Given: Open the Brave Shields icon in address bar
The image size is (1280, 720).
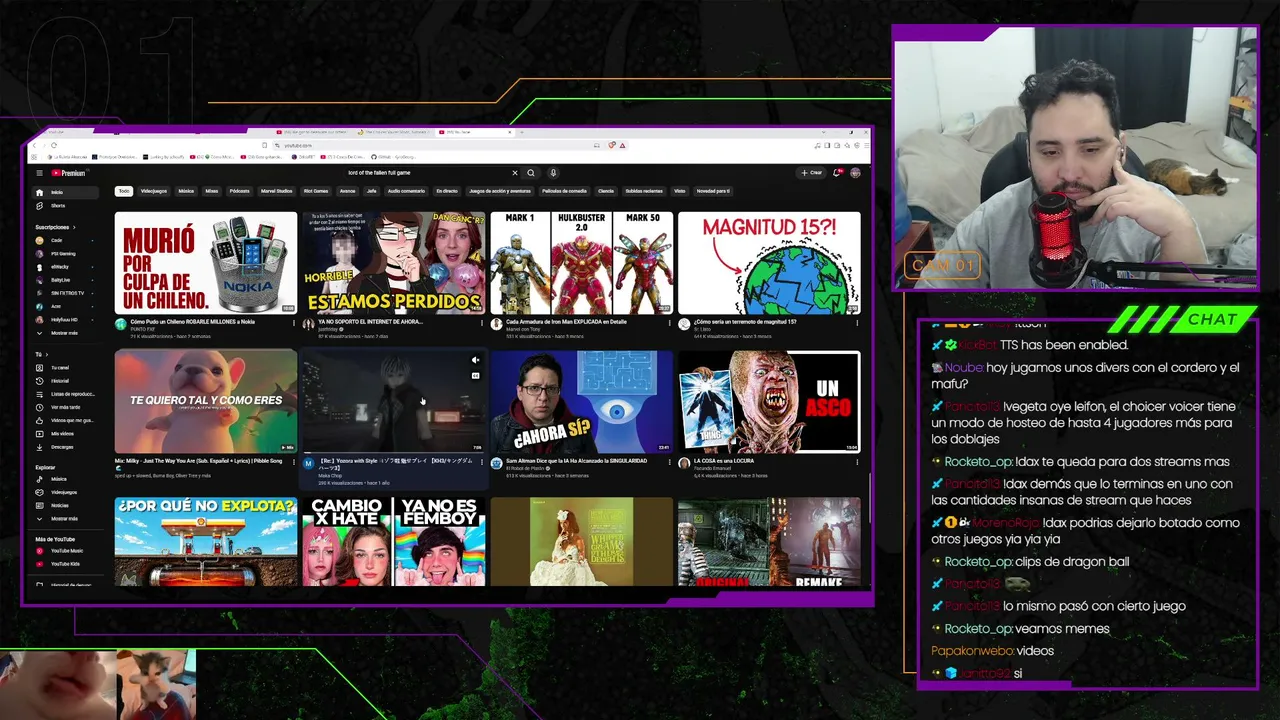Looking at the screenshot, I should coord(612,145).
